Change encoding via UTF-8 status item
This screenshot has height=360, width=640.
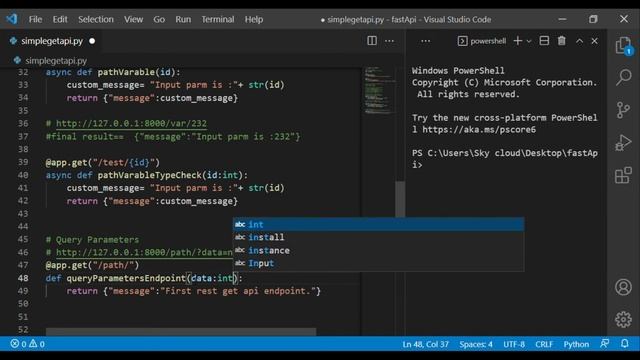tap(514, 344)
